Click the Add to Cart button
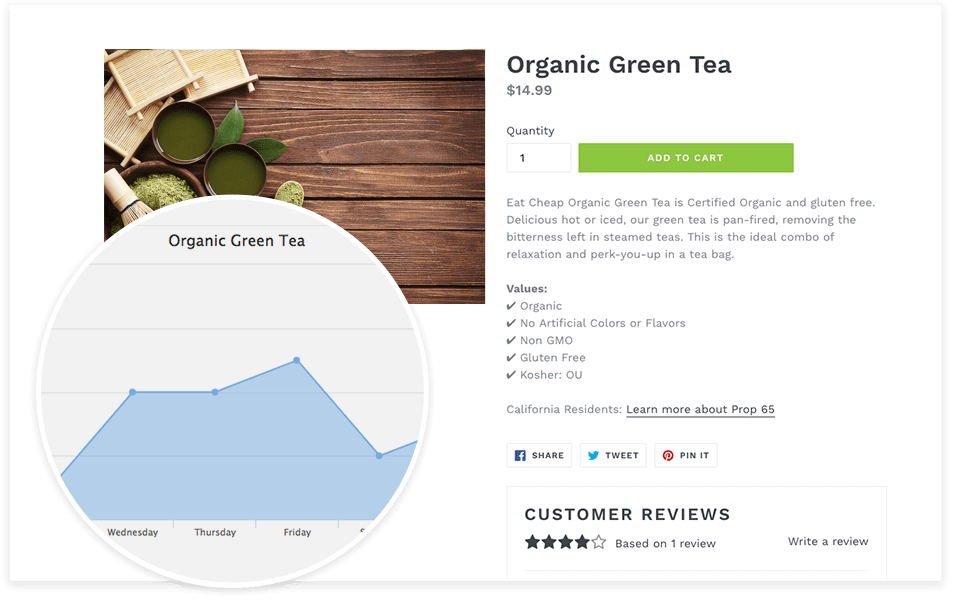Image resolution: width=953 pixels, height=601 pixels. 686,158
